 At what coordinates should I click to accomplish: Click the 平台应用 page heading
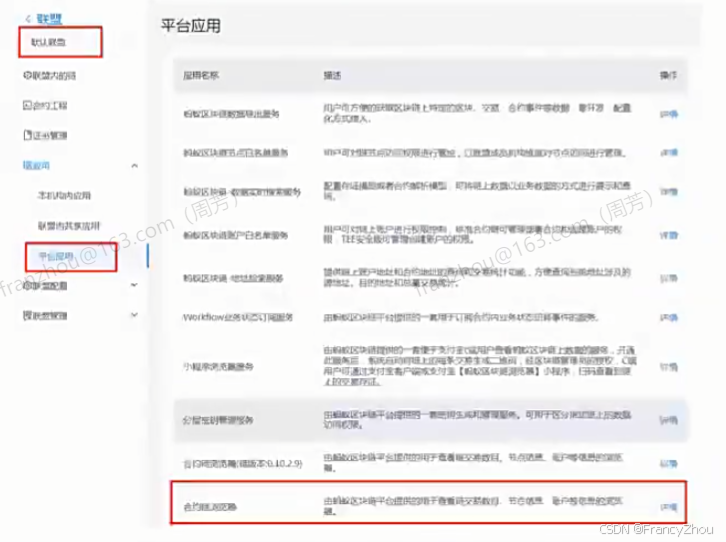click(x=191, y=26)
